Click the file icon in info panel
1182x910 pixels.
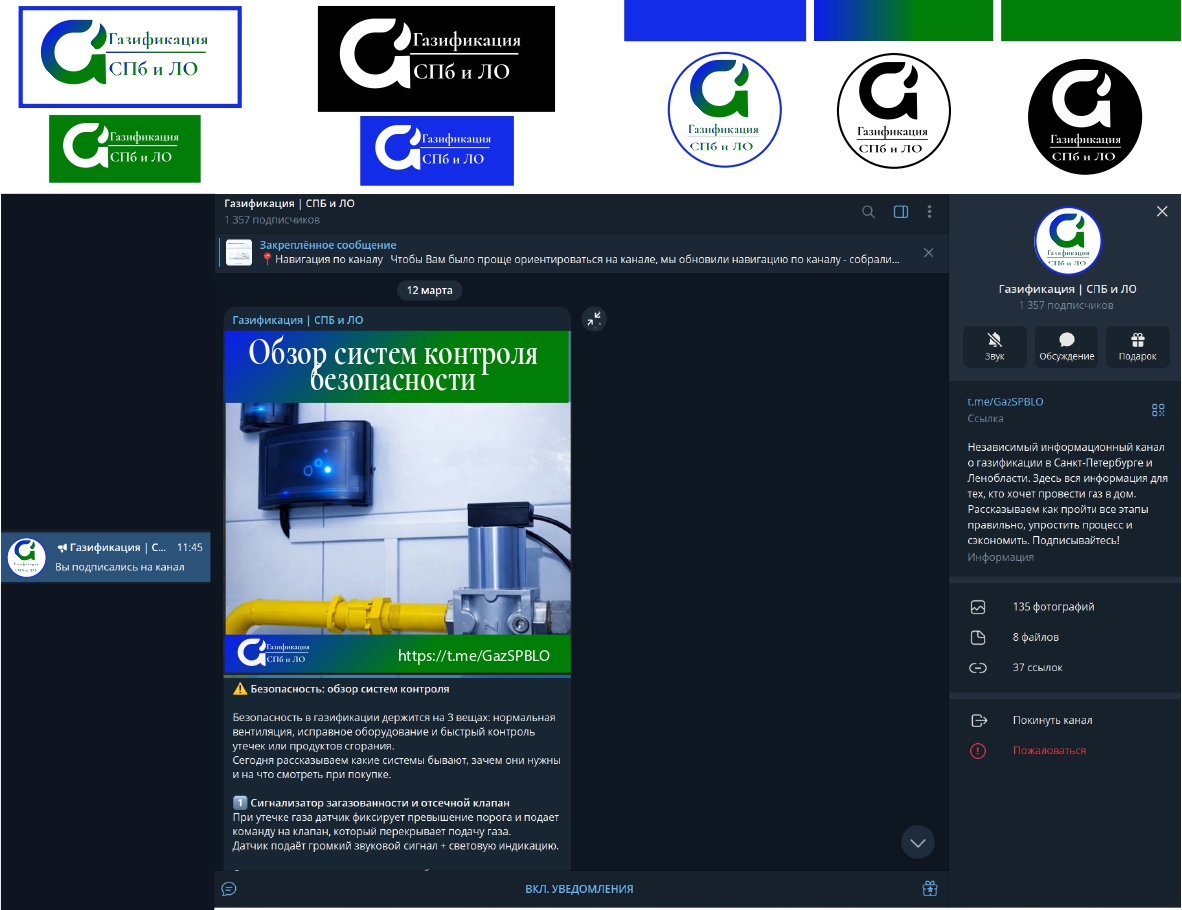(978, 637)
